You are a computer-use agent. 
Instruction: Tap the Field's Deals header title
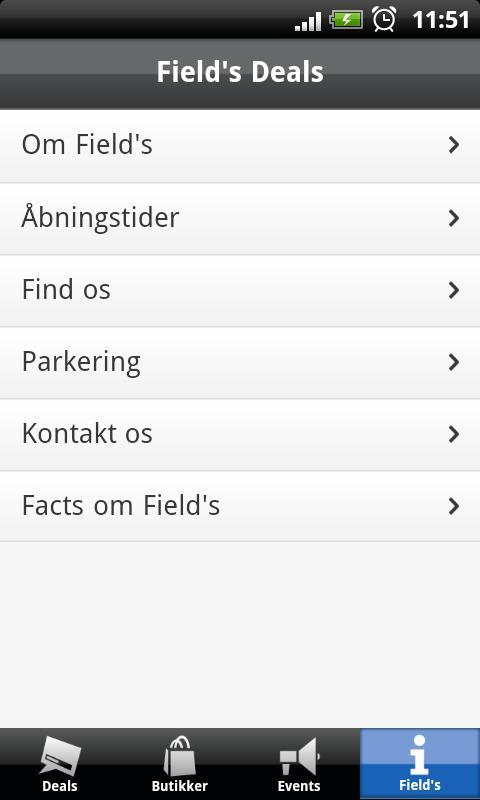click(240, 72)
